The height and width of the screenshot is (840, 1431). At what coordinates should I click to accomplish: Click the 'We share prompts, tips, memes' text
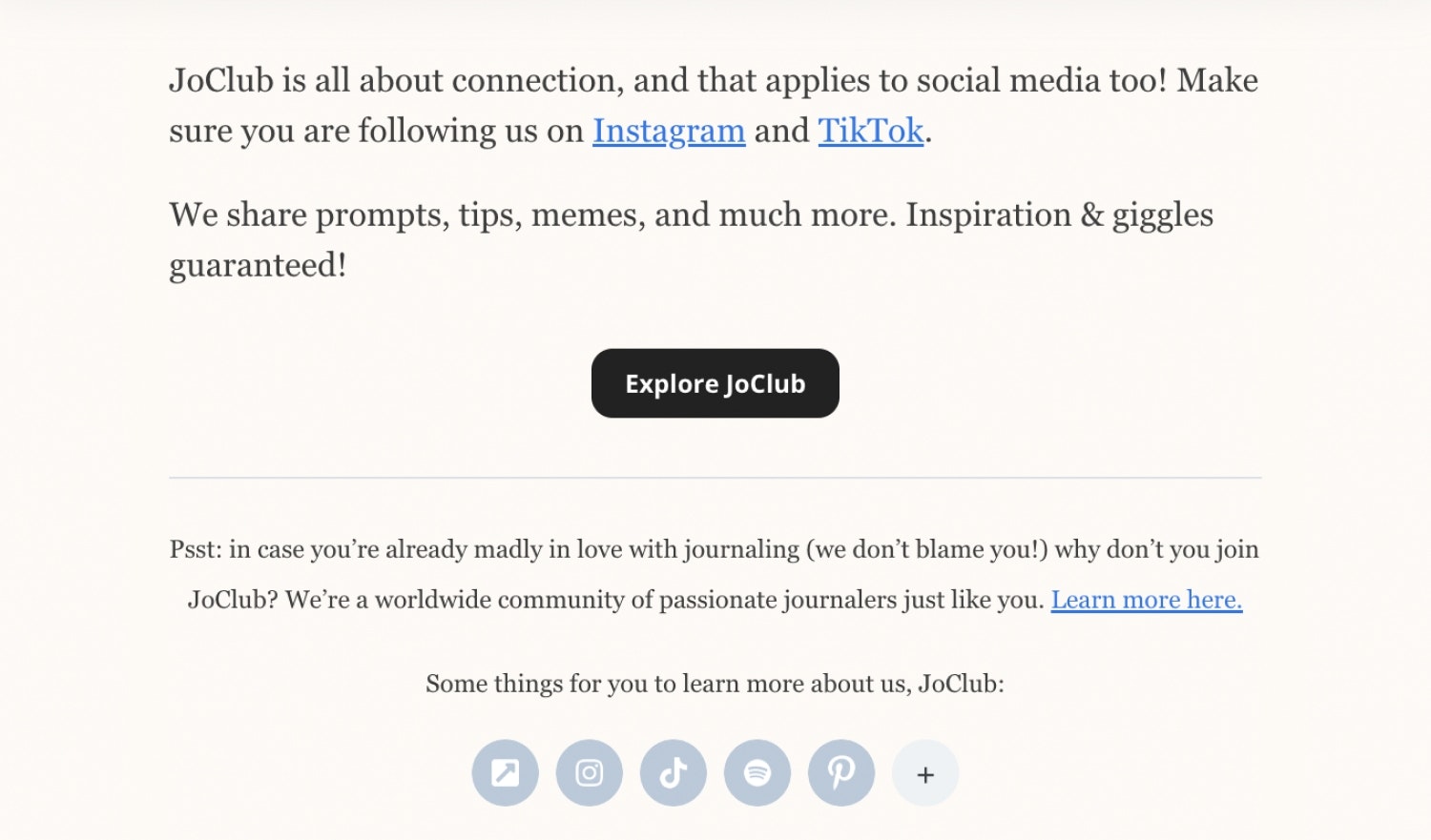[692, 239]
